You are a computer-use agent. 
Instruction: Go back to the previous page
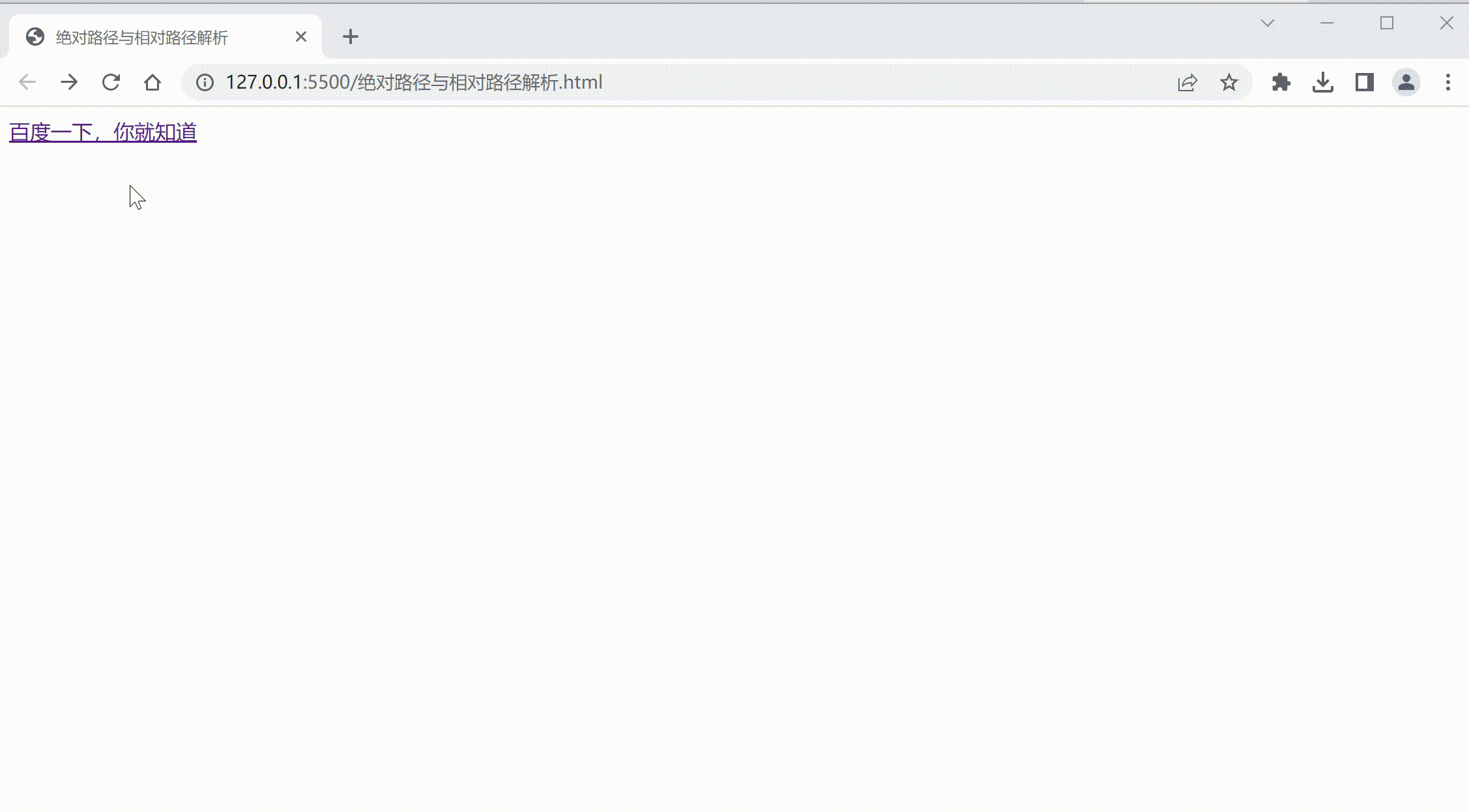(27, 82)
